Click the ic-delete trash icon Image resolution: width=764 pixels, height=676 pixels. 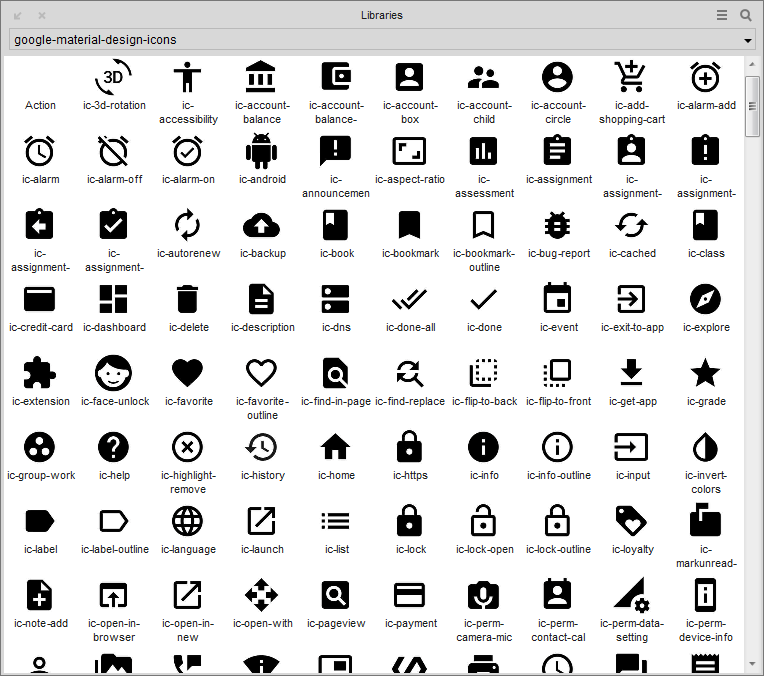click(x=188, y=299)
